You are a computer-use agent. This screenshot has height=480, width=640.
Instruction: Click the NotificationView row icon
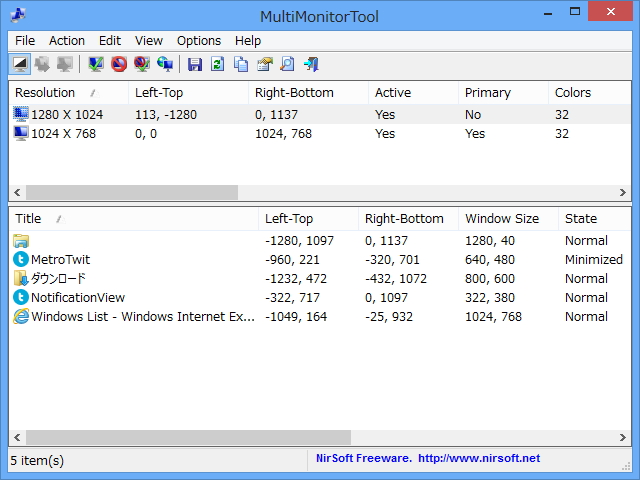click(x=21, y=298)
